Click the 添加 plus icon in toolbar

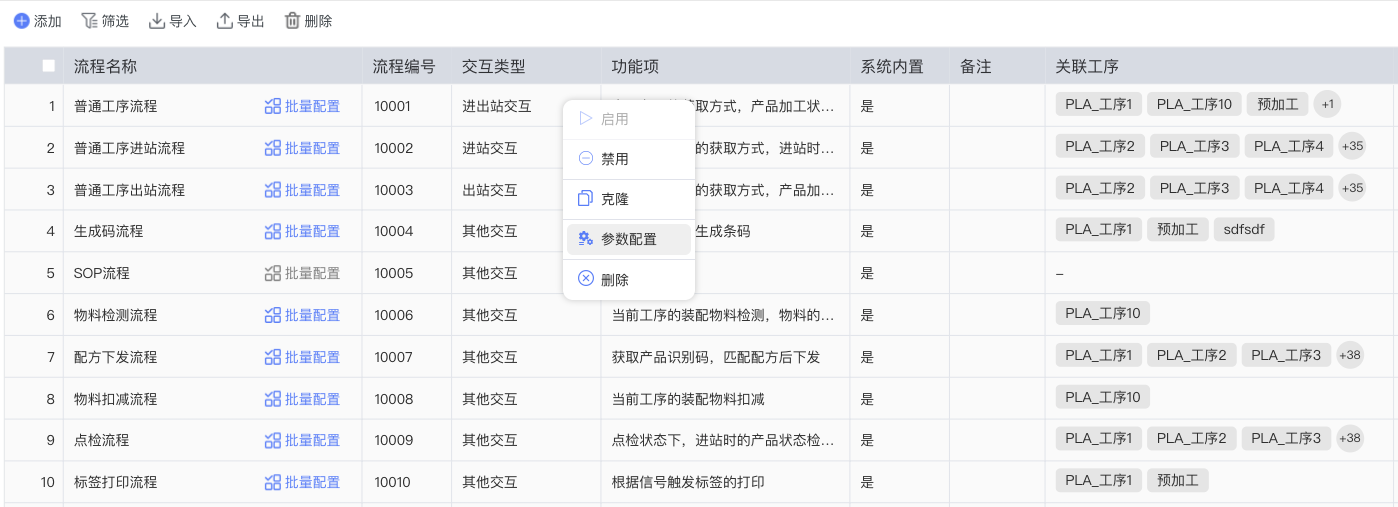click(x=21, y=21)
